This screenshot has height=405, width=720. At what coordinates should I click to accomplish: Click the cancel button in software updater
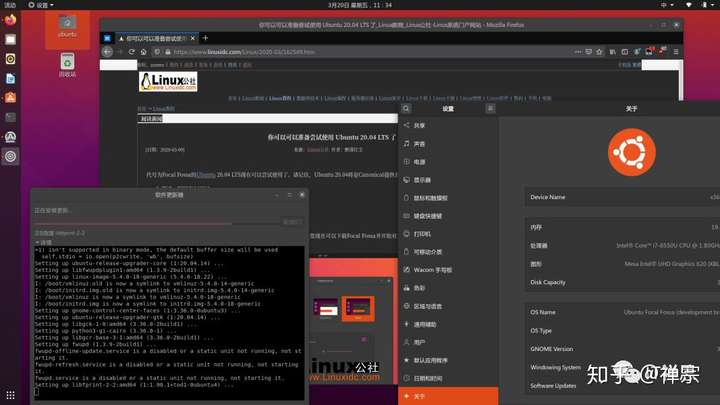[292, 222]
